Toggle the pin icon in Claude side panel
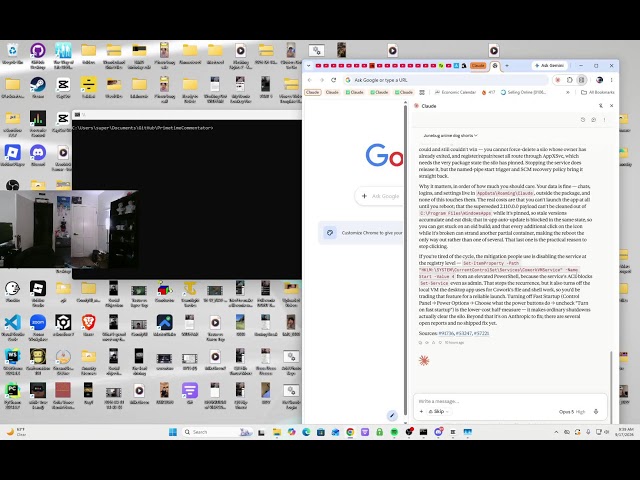This screenshot has width=640, height=480. click(601, 106)
